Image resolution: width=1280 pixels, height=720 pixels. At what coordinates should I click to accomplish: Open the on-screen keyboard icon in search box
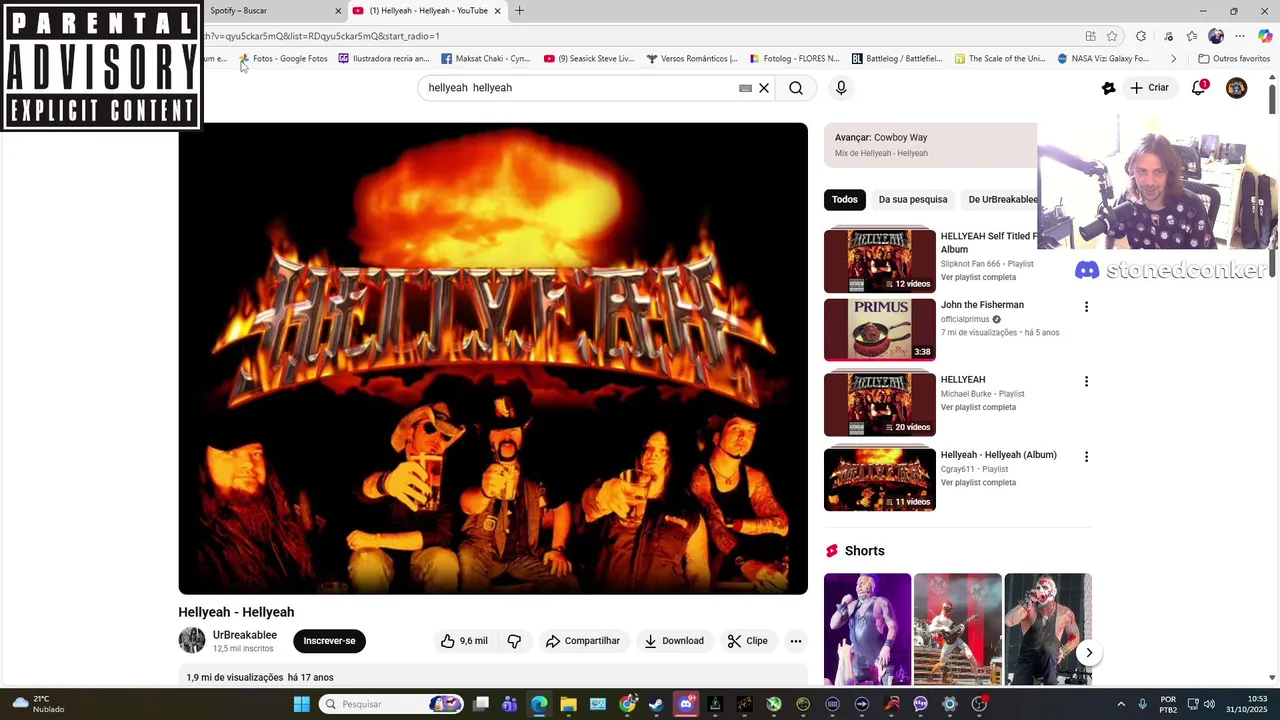(745, 88)
